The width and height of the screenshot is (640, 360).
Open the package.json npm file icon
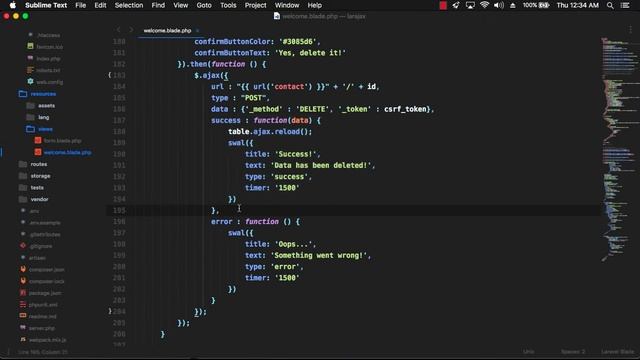(x=23, y=293)
